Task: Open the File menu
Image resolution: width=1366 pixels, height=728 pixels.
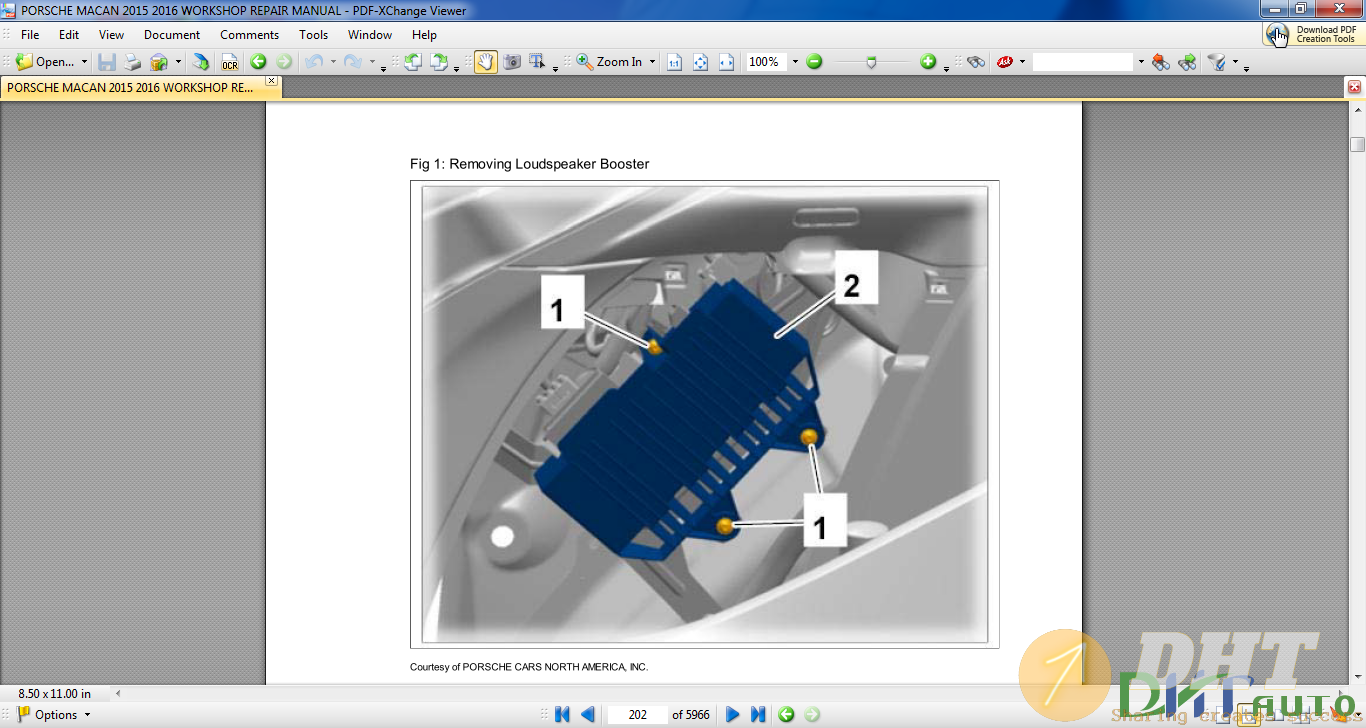Action: [x=30, y=35]
